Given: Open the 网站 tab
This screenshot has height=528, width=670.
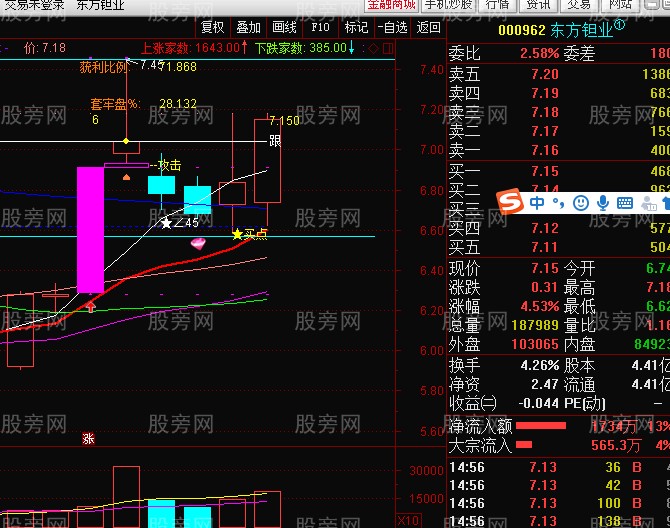Looking at the screenshot, I should (620, 5).
